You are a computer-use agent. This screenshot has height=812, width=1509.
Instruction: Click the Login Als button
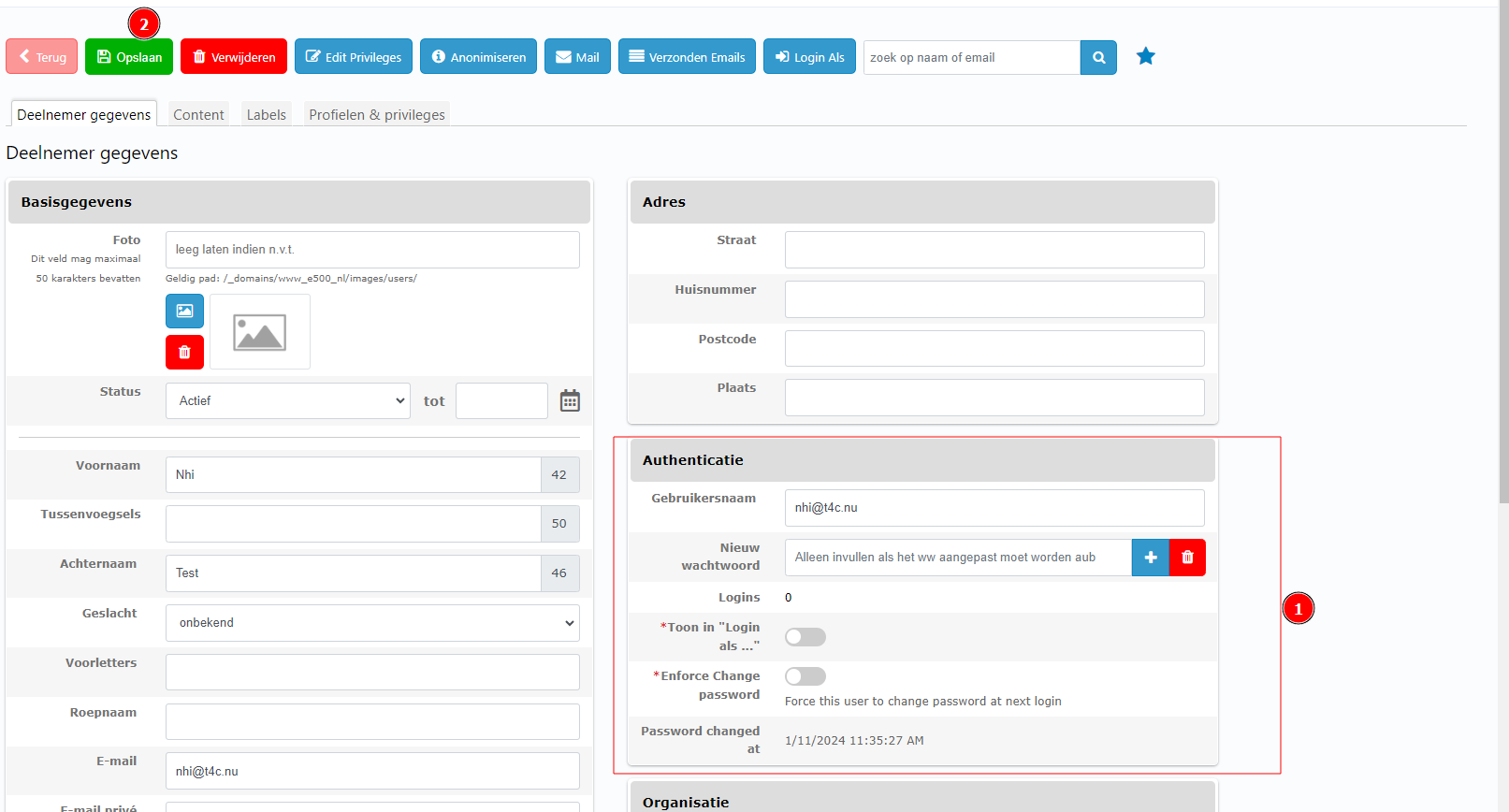809,57
